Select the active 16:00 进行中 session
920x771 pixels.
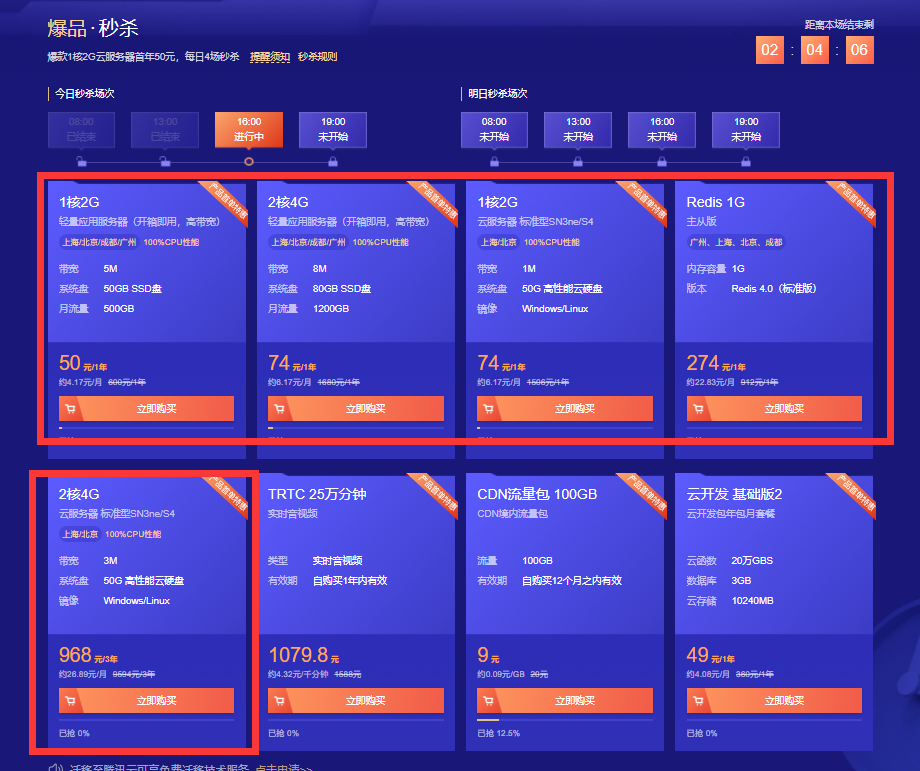tap(248, 129)
